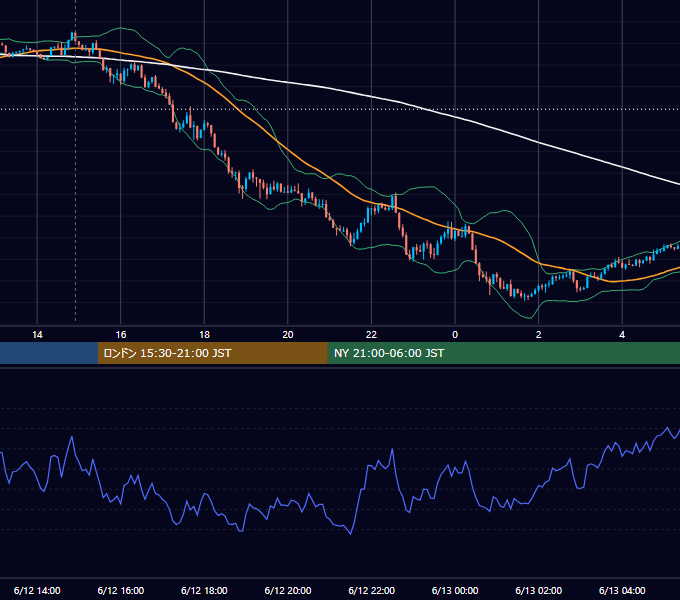Click the 6/13 02:00 date label
The width and height of the screenshot is (680, 600).
(539, 590)
